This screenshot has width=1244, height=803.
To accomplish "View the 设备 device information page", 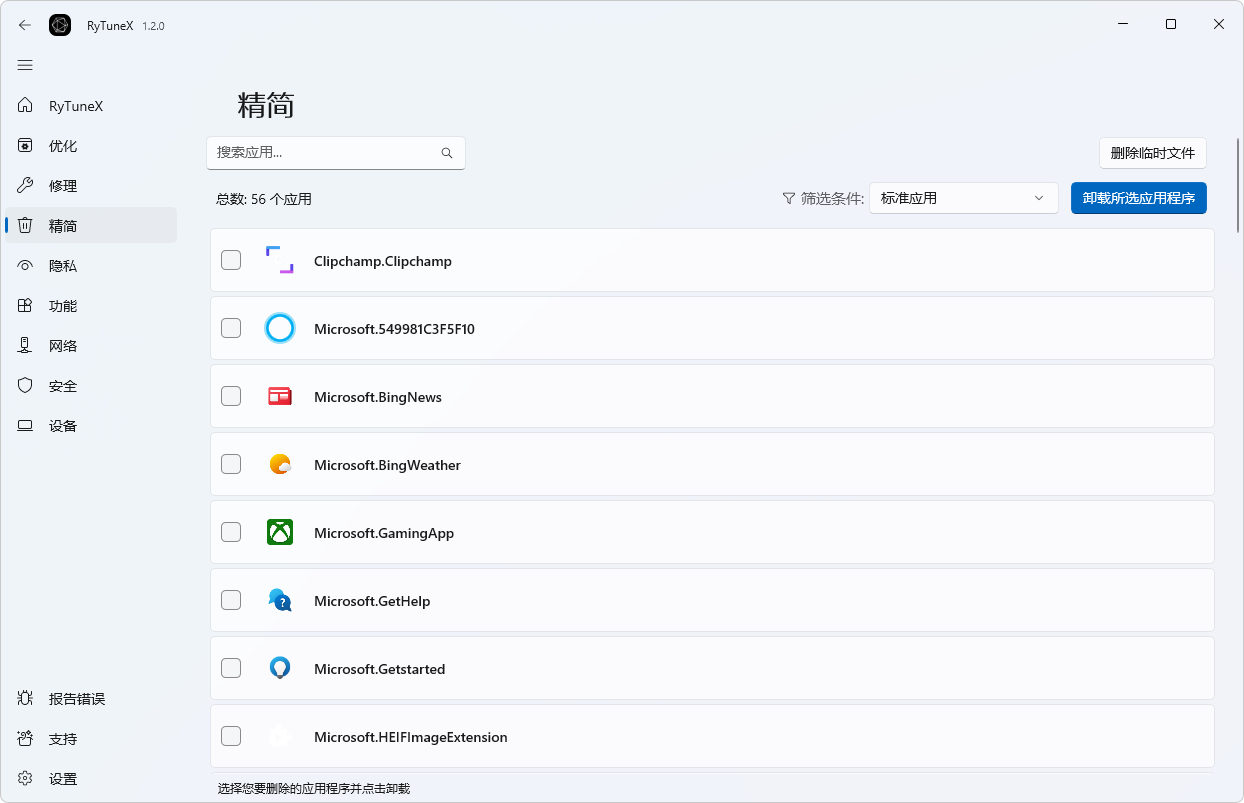I will pos(62,425).
